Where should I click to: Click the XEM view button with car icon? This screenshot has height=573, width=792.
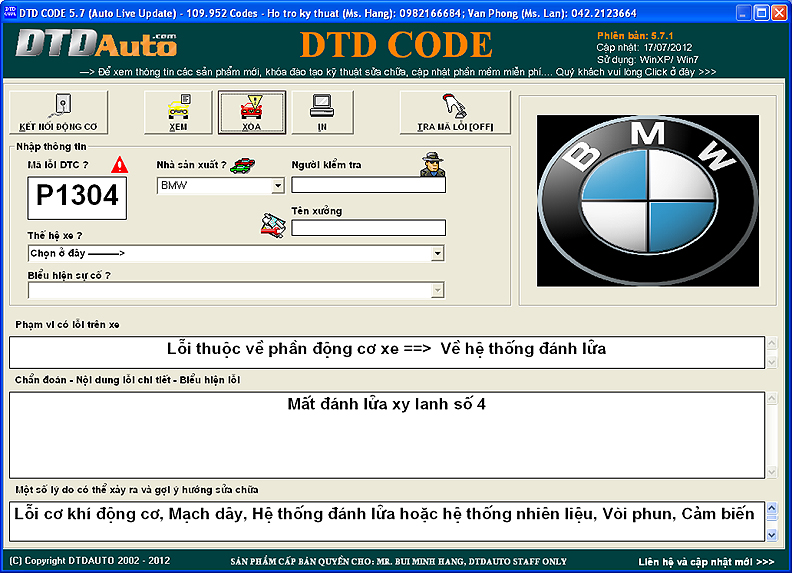(x=178, y=112)
